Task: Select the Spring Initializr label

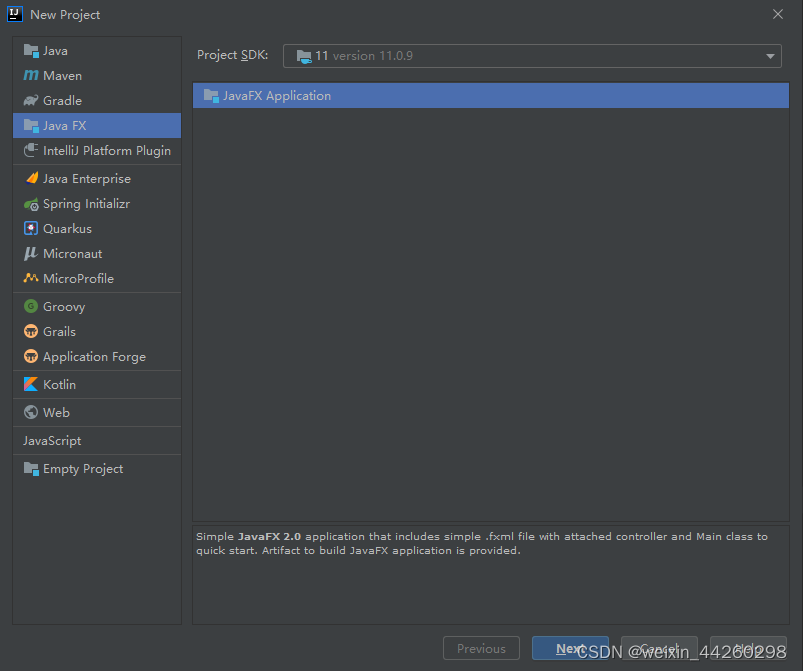Action: pos(87,204)
